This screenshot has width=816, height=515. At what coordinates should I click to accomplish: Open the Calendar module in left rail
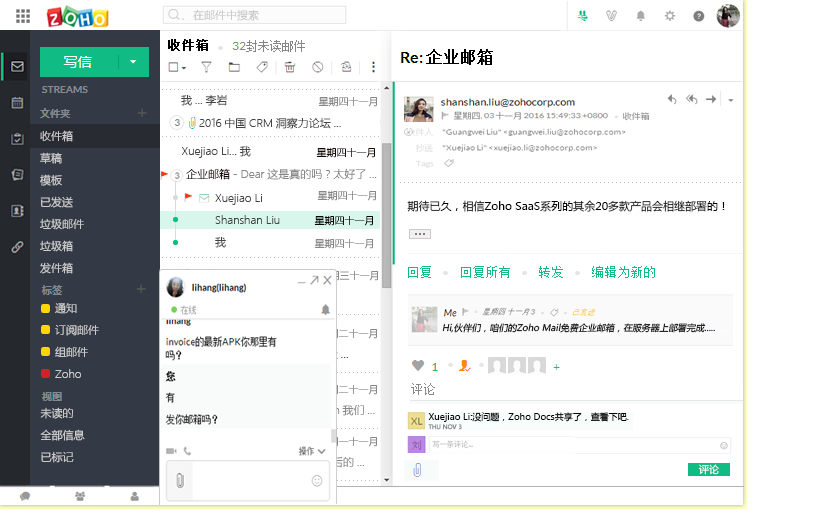coord(17,102)
